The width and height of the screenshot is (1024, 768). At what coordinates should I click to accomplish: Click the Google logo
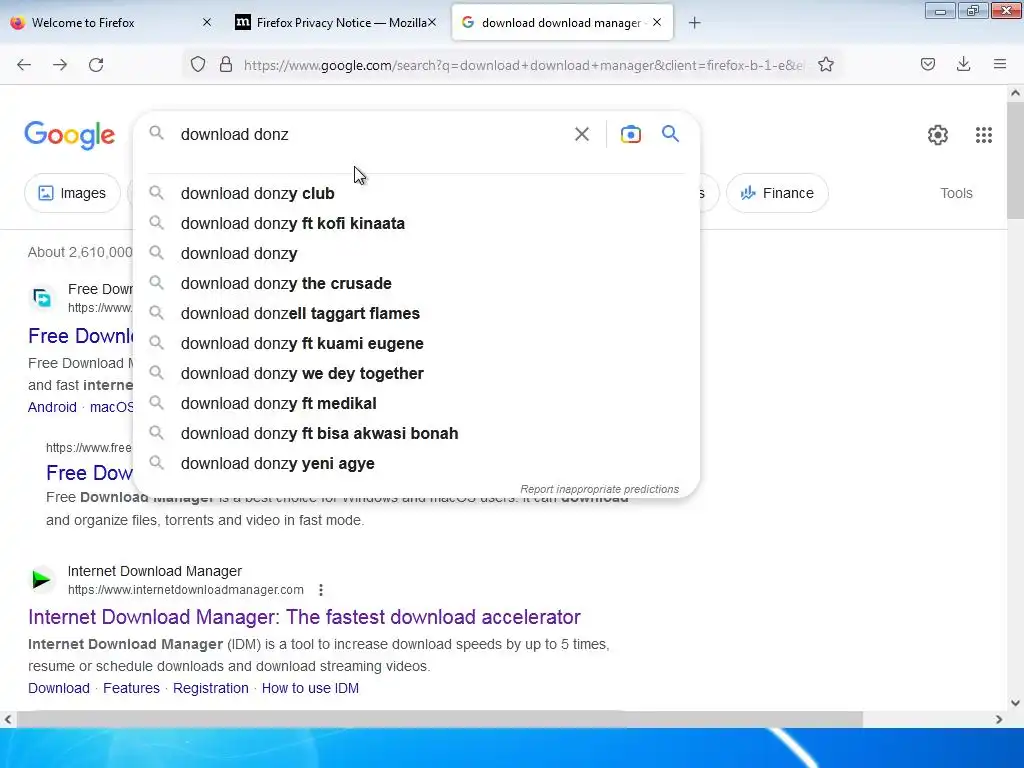point(70,135)
